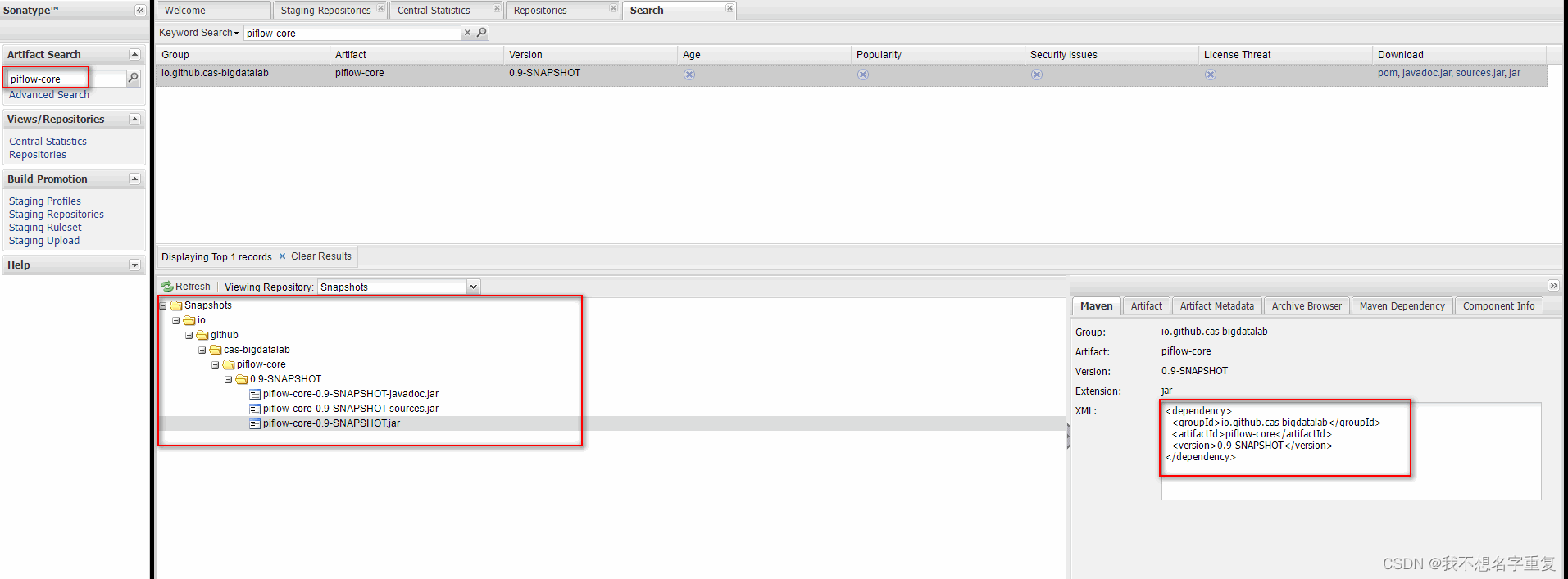
Task: Open Staging Upload link
Action: coord(44,241)
